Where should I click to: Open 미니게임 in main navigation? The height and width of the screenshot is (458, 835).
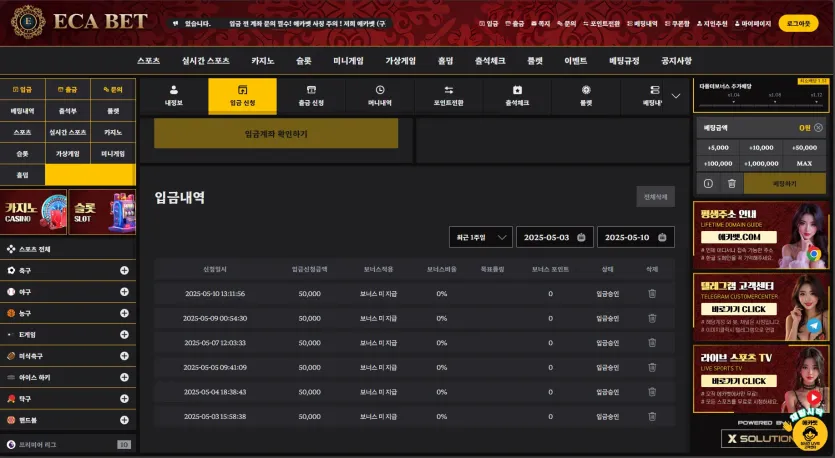pyautogui.click(x=348, y=61)
